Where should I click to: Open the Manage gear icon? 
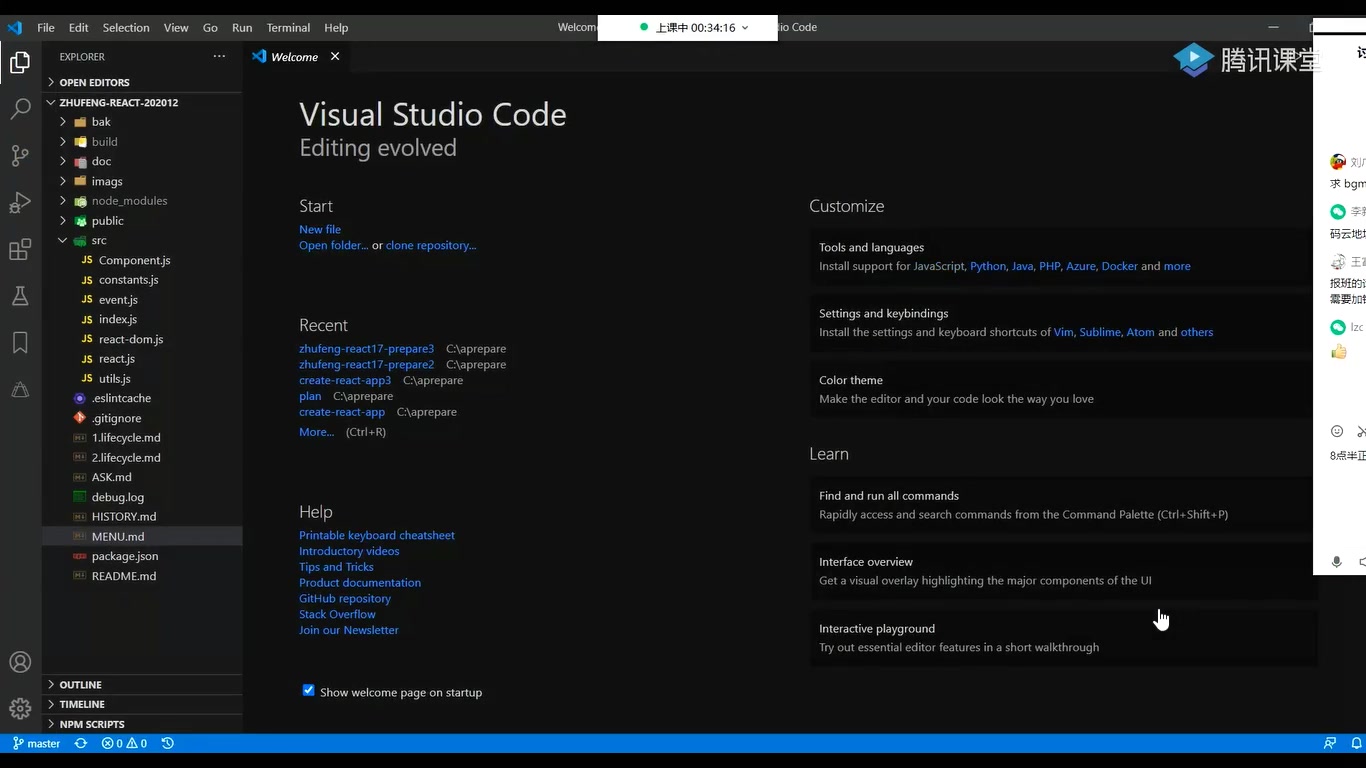tap(20, 708)
